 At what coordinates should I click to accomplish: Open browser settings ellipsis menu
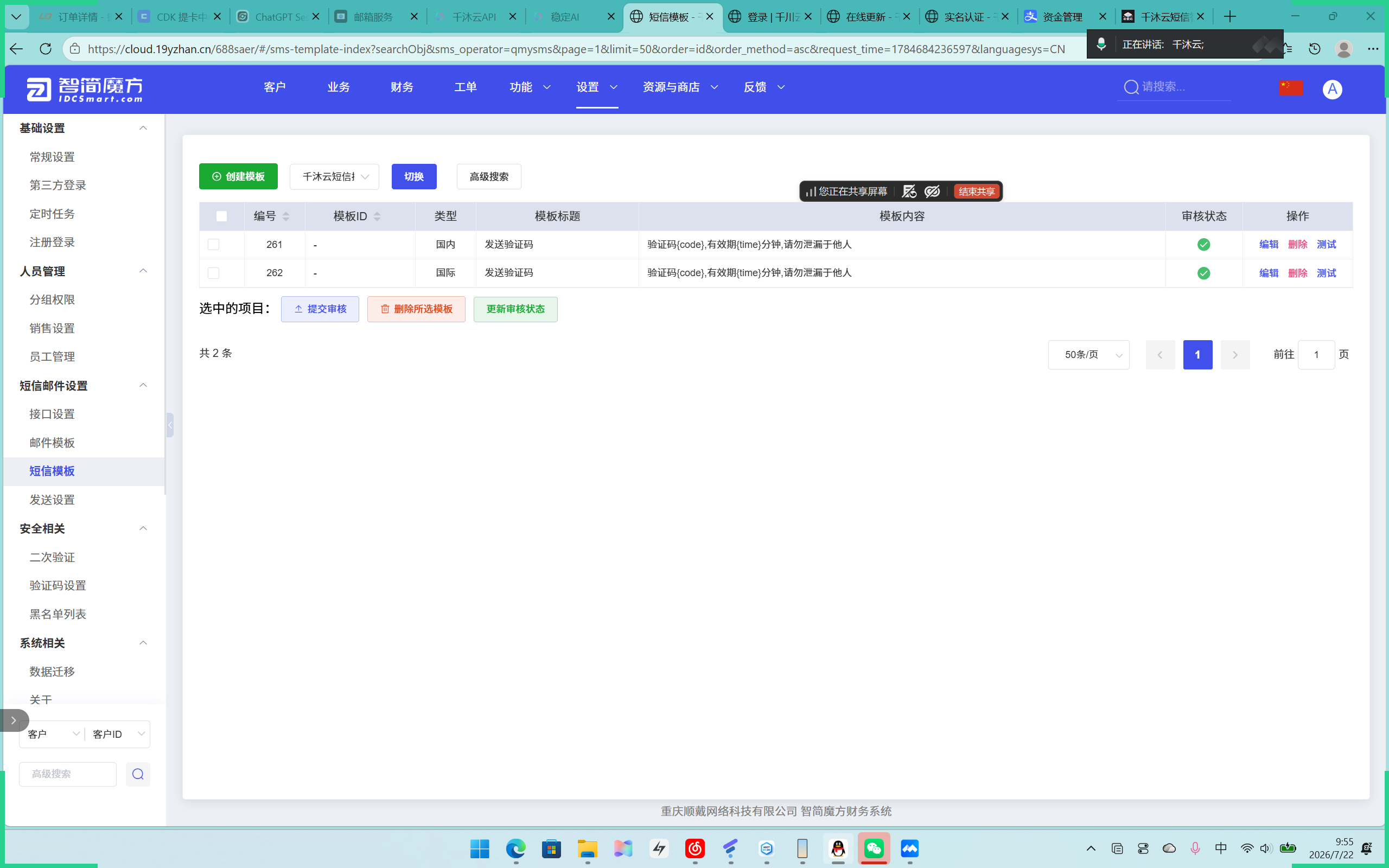[x=1373, y=49]
